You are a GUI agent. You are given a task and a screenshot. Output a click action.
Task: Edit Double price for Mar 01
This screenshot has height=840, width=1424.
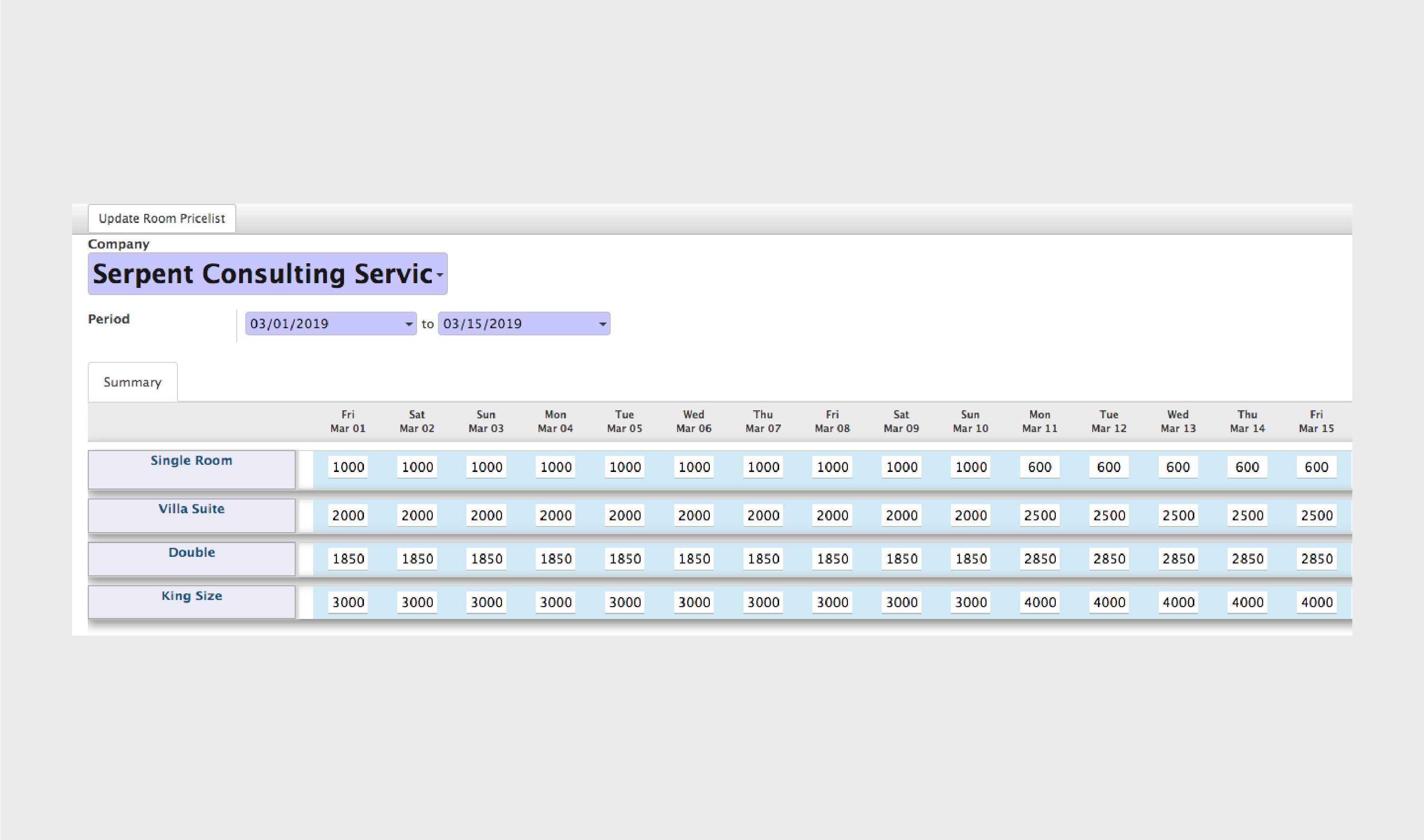pos(348,559)
